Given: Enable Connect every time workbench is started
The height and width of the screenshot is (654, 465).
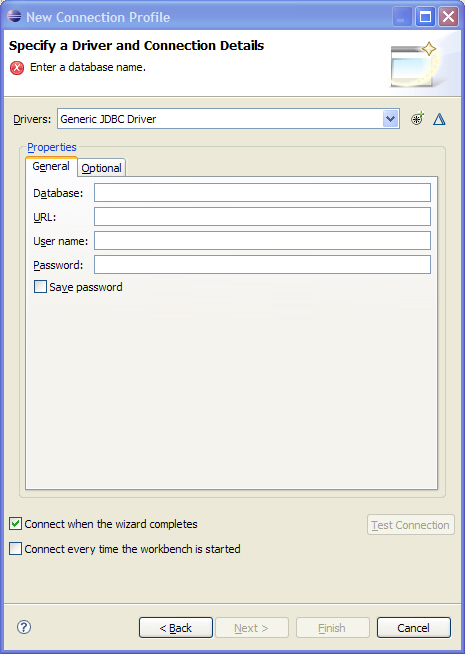Looking at the screenshot, I should tap(15, 548).
